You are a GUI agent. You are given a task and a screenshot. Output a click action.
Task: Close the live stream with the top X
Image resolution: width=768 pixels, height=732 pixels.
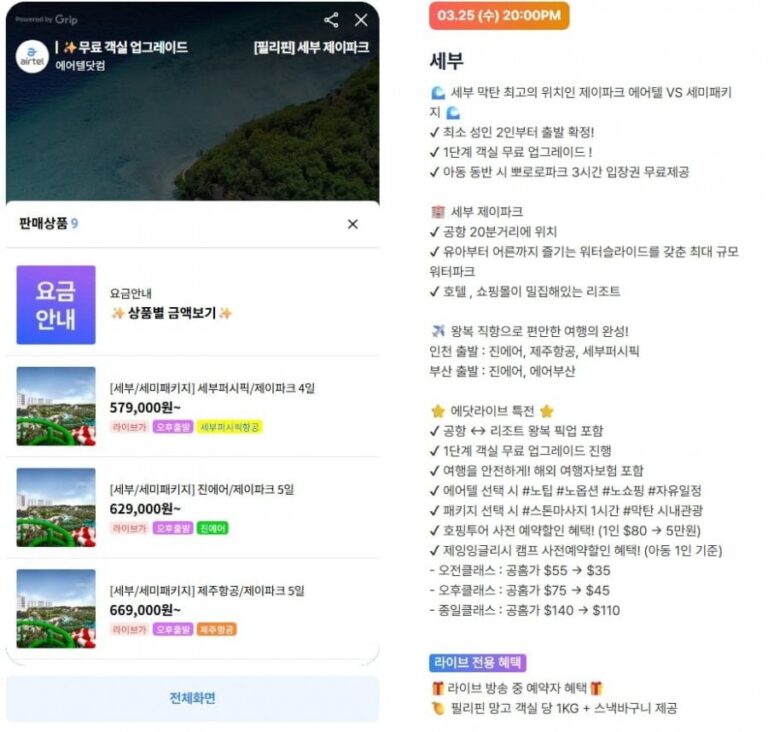(361, 20)
